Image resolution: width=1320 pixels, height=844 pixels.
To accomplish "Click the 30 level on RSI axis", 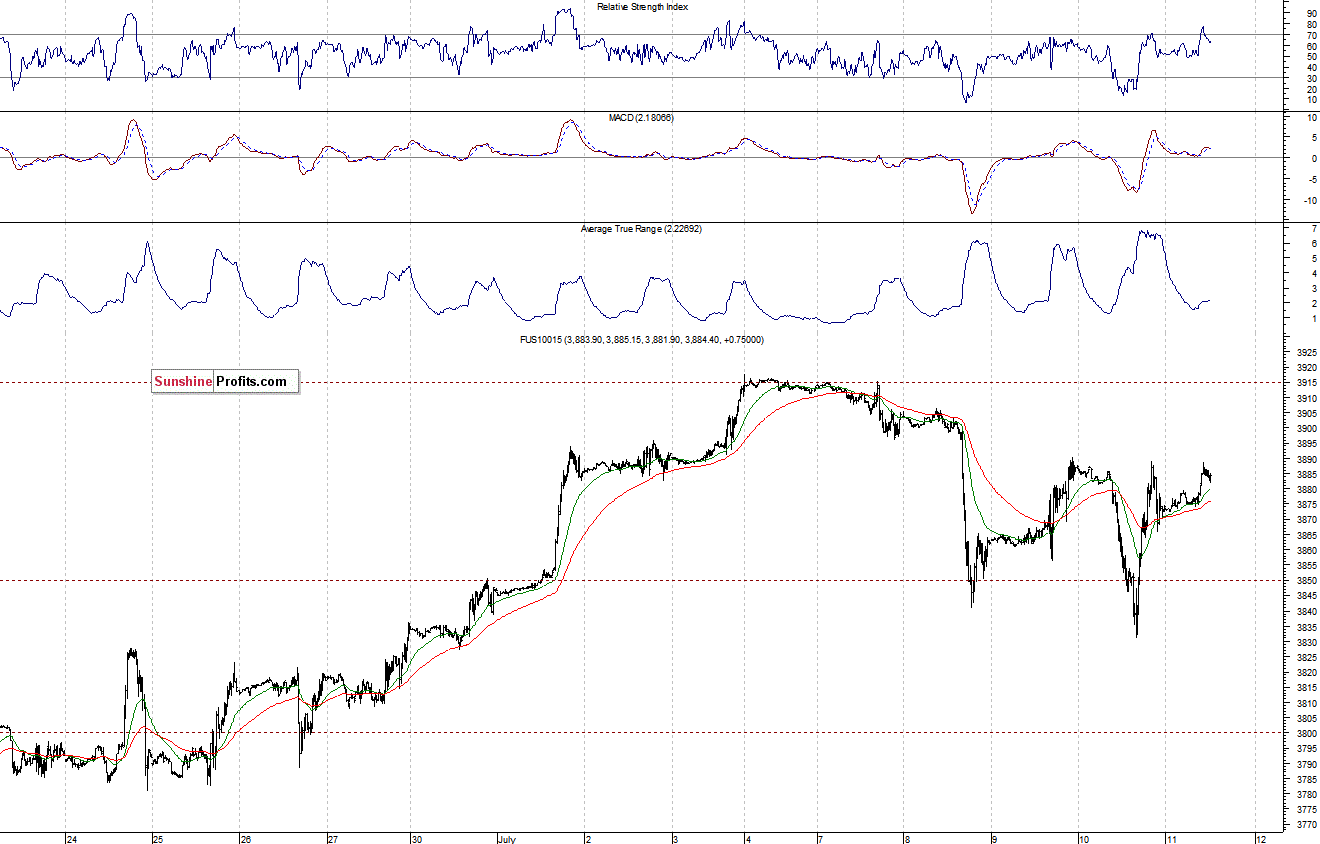I will [x=1311, y=78].
